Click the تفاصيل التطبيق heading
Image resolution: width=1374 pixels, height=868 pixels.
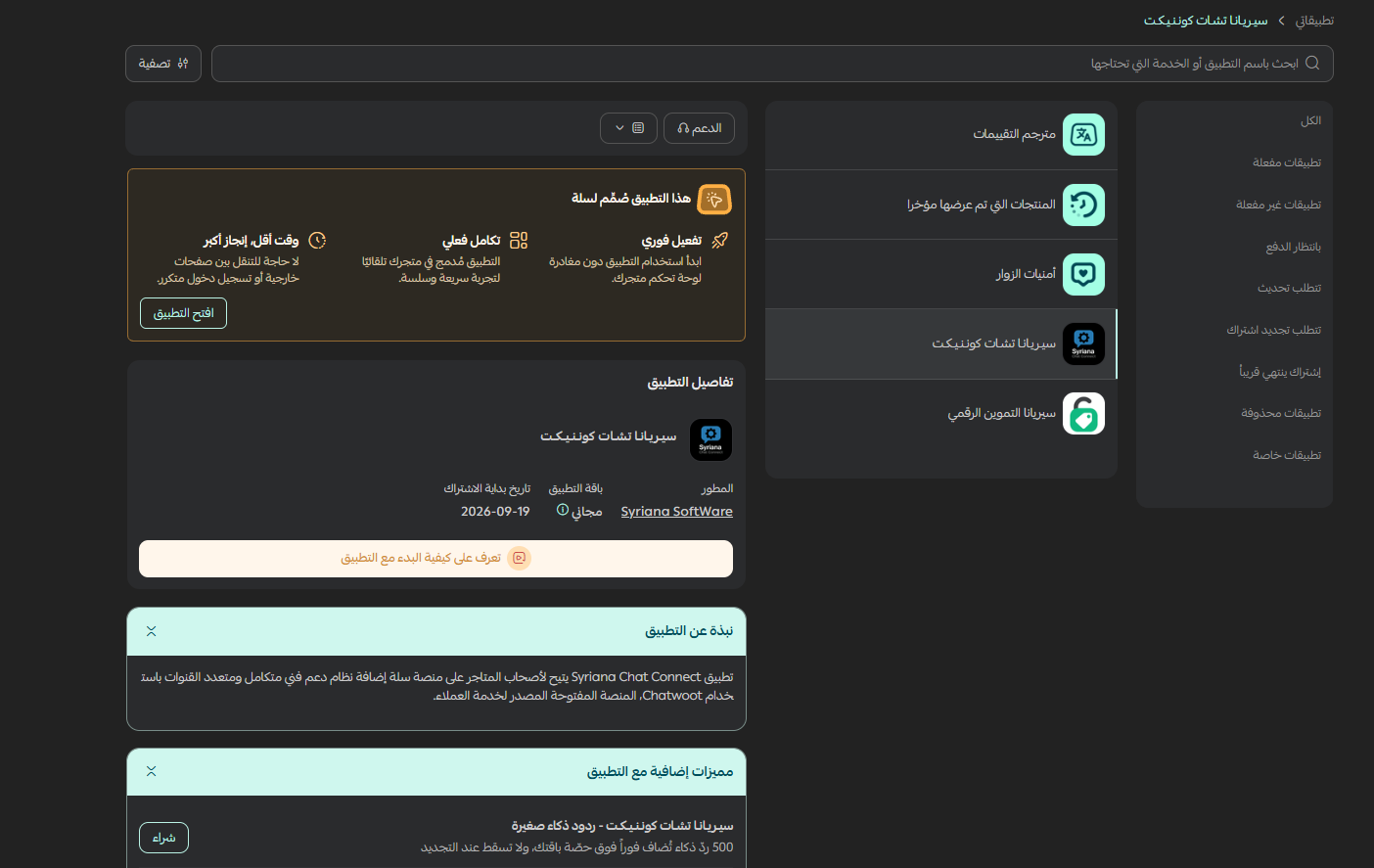tap(690, 382)
